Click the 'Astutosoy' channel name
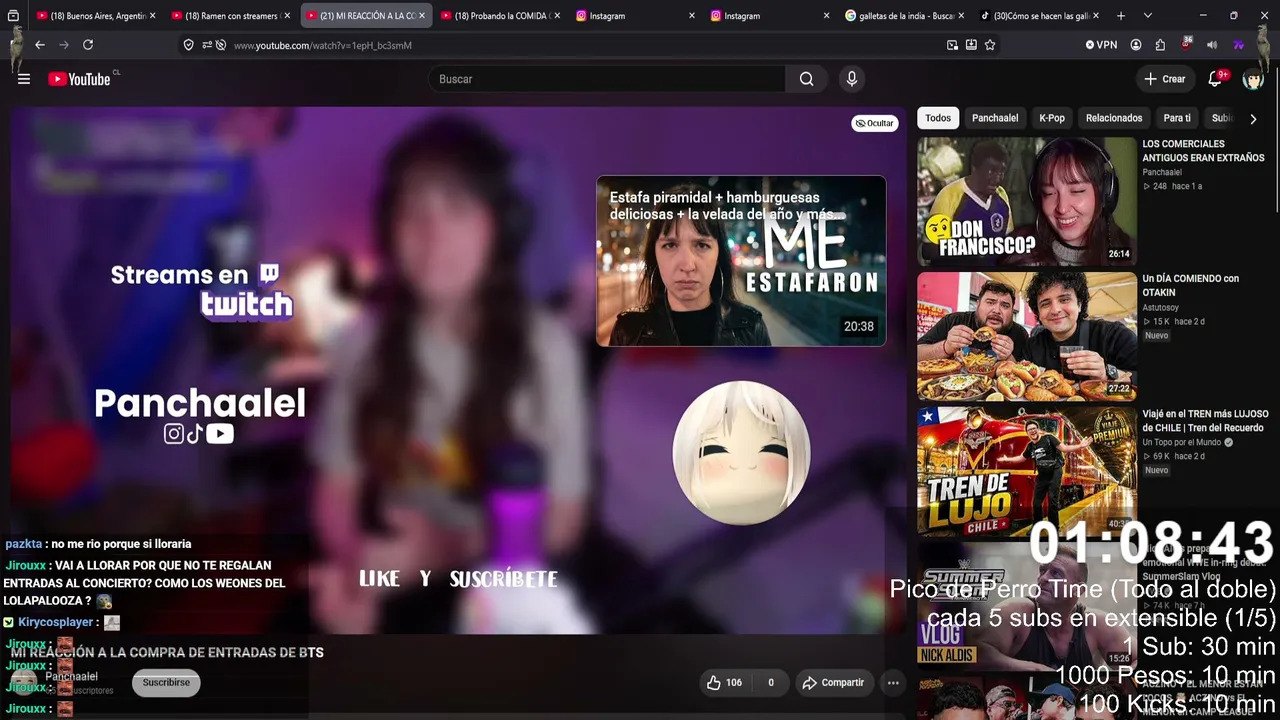This screenshot has height=720, width=1280. point(1161,307)
